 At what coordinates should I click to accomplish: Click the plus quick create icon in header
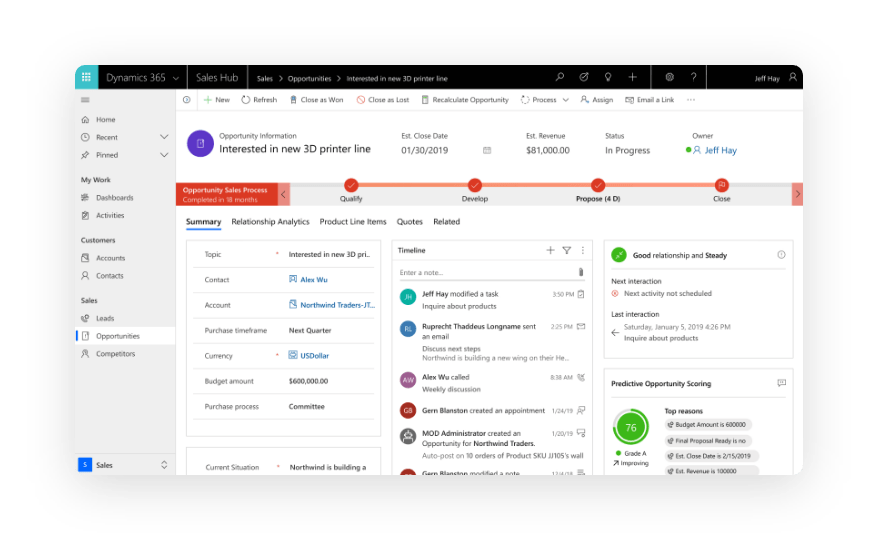point(632,77)
